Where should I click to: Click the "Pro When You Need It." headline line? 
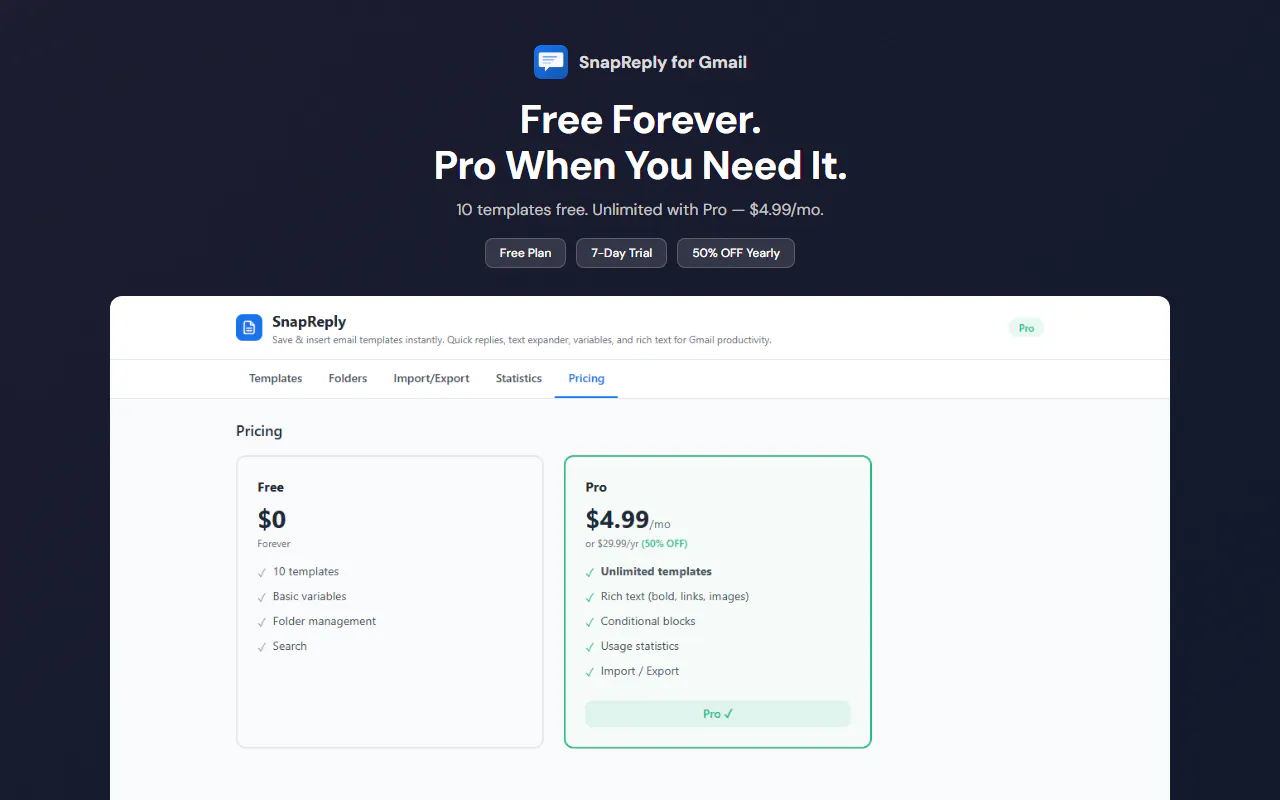point(641,165)
